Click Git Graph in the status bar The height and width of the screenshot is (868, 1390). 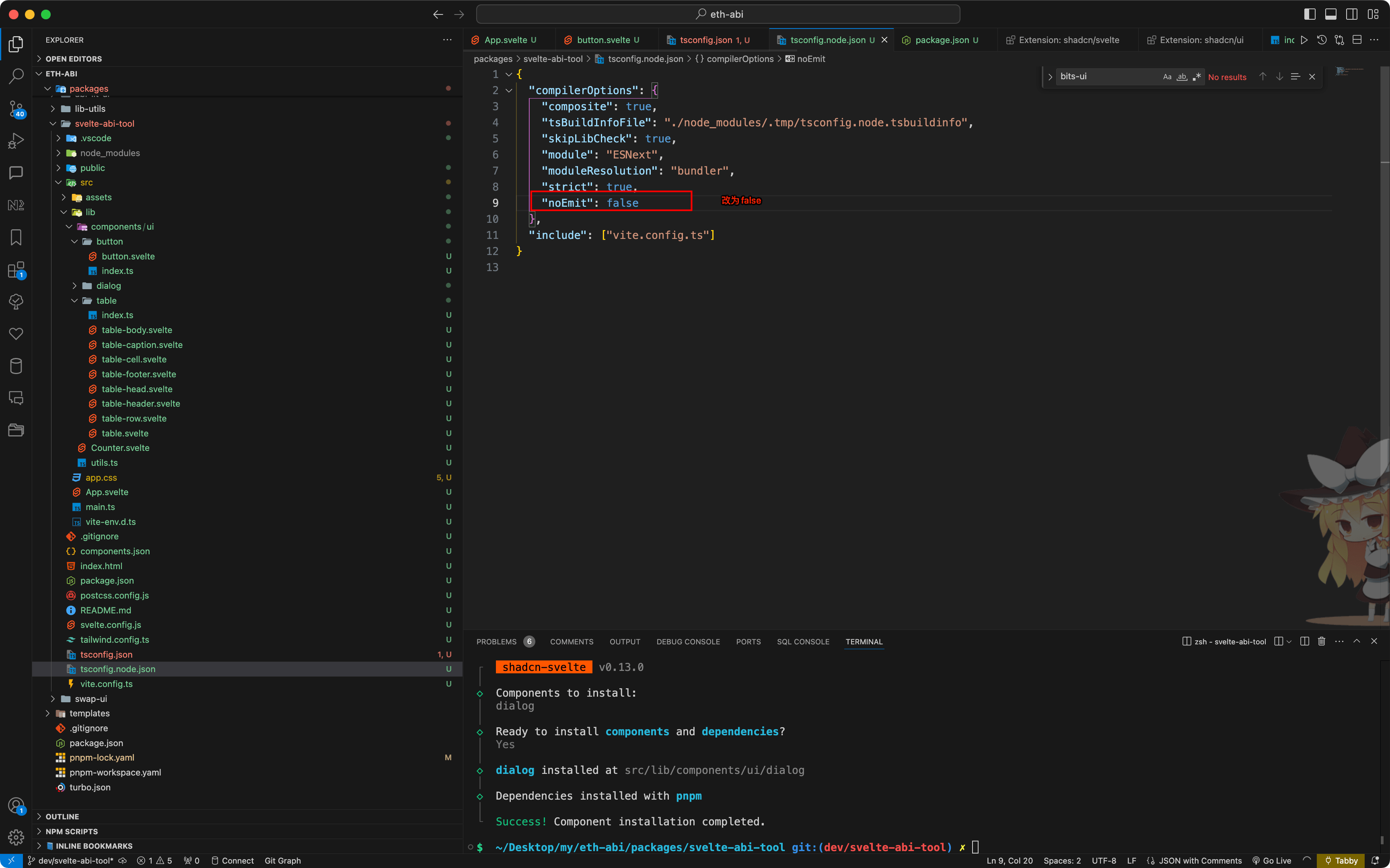[x=282, y=860]
